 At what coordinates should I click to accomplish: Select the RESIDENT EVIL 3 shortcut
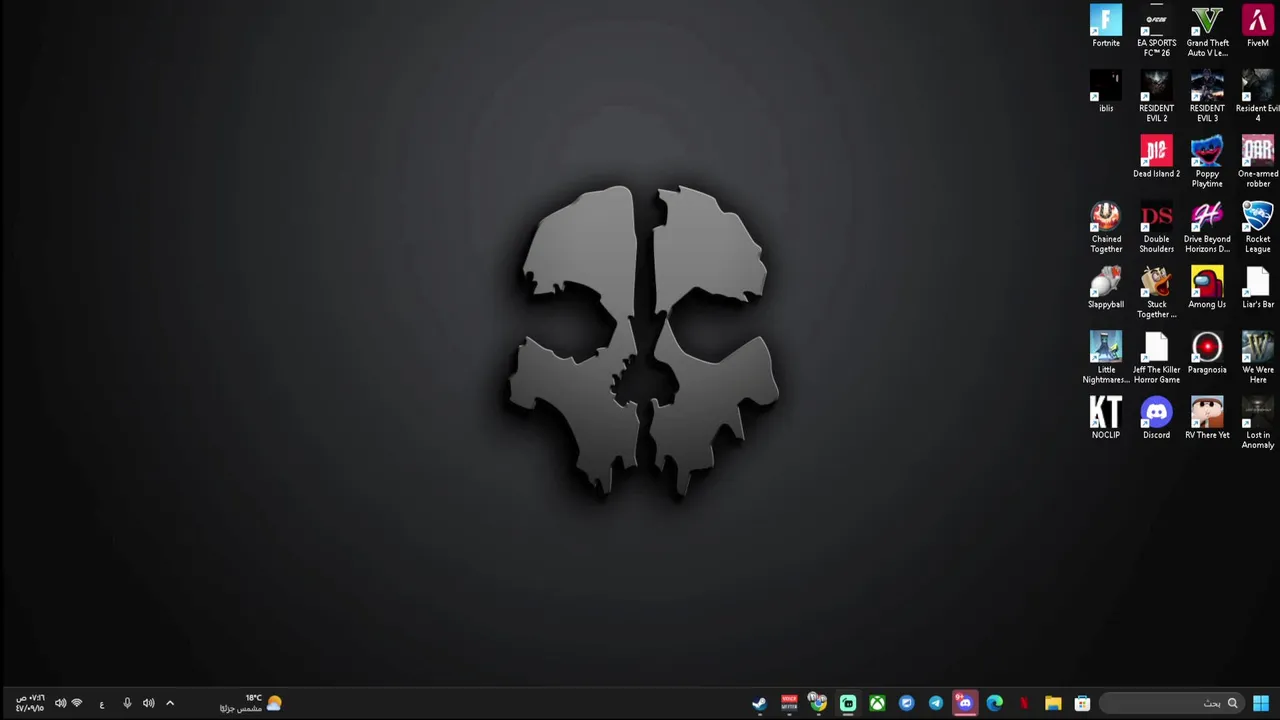(1207, 96)
